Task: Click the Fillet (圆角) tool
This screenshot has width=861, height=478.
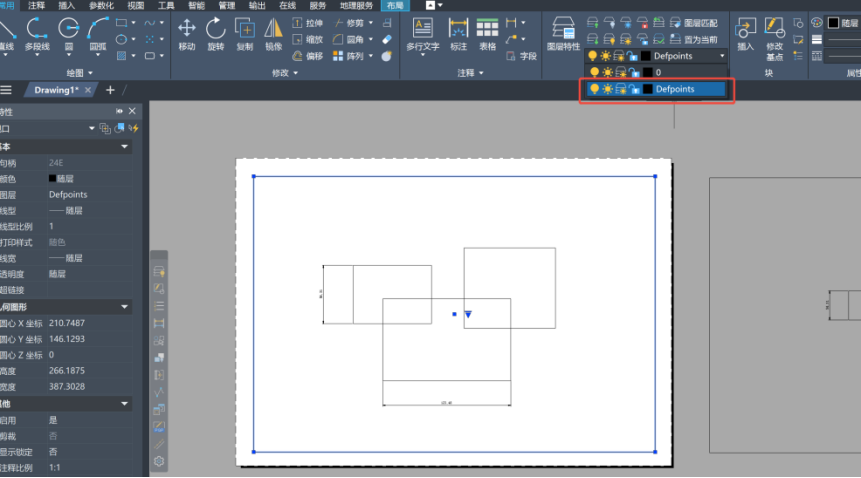Action: [349, 40]
